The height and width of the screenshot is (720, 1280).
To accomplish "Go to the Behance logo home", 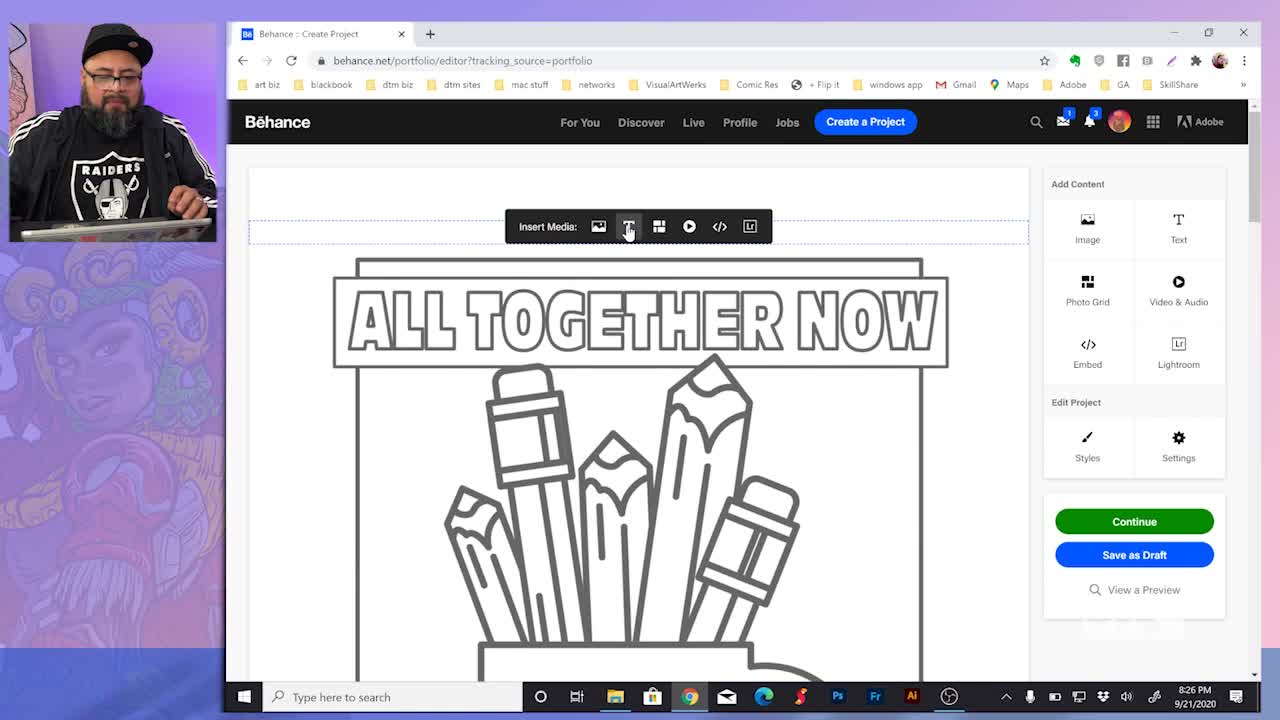I will (x=278, y=122).
